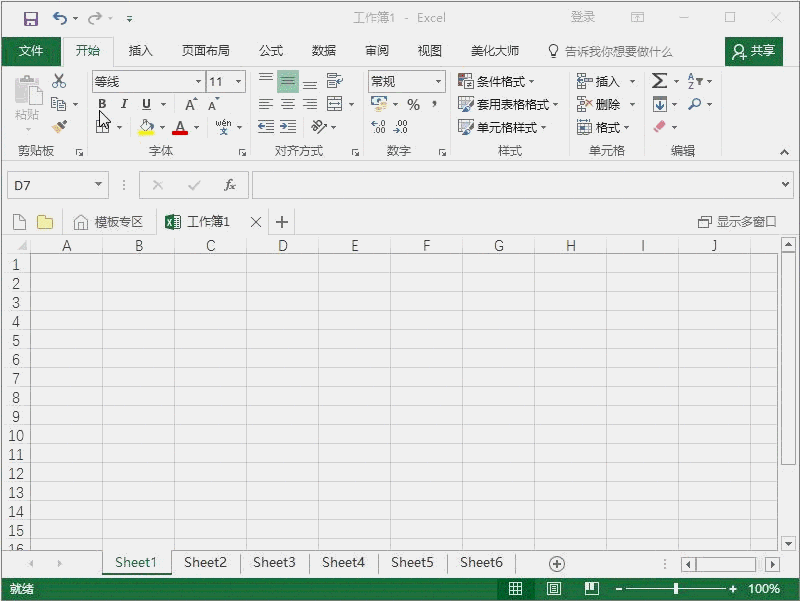The width and height of the screenshot is (800, 601).
Task: Collapse the ribbon with the up chevron
Action: (x=784, y=152)
